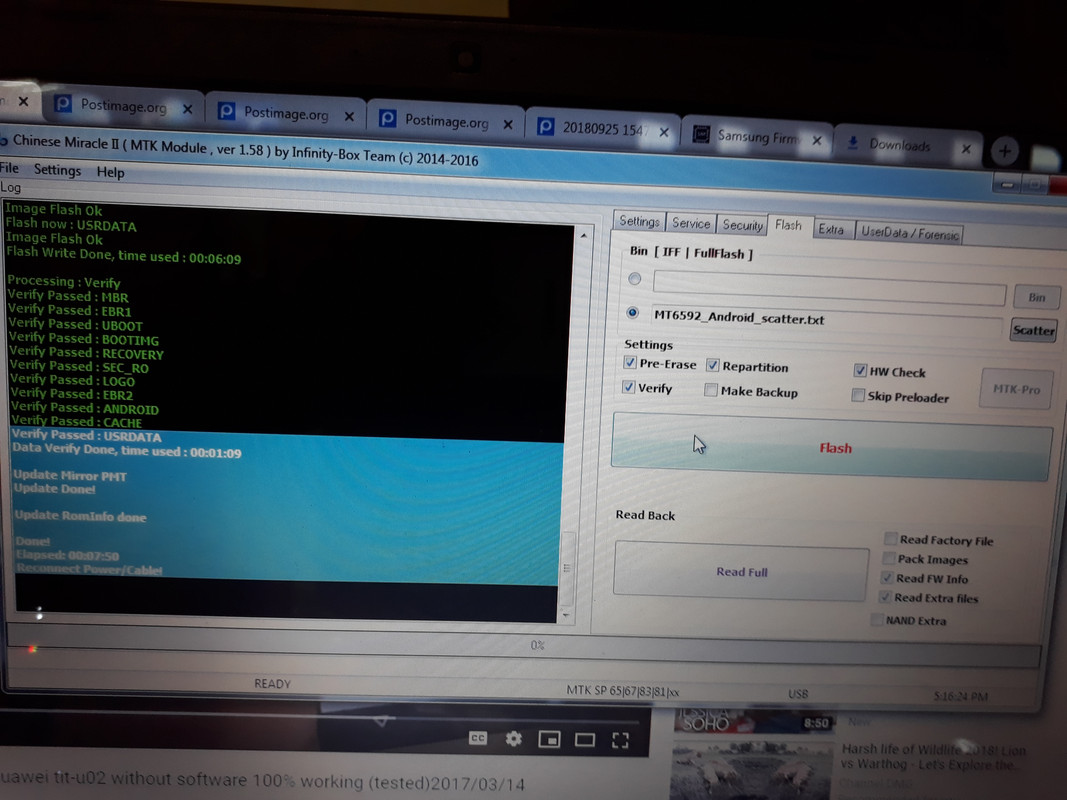1067x800 pixels.
Task: Open the Settings tab in the right panel
Action: pos(638,221)
